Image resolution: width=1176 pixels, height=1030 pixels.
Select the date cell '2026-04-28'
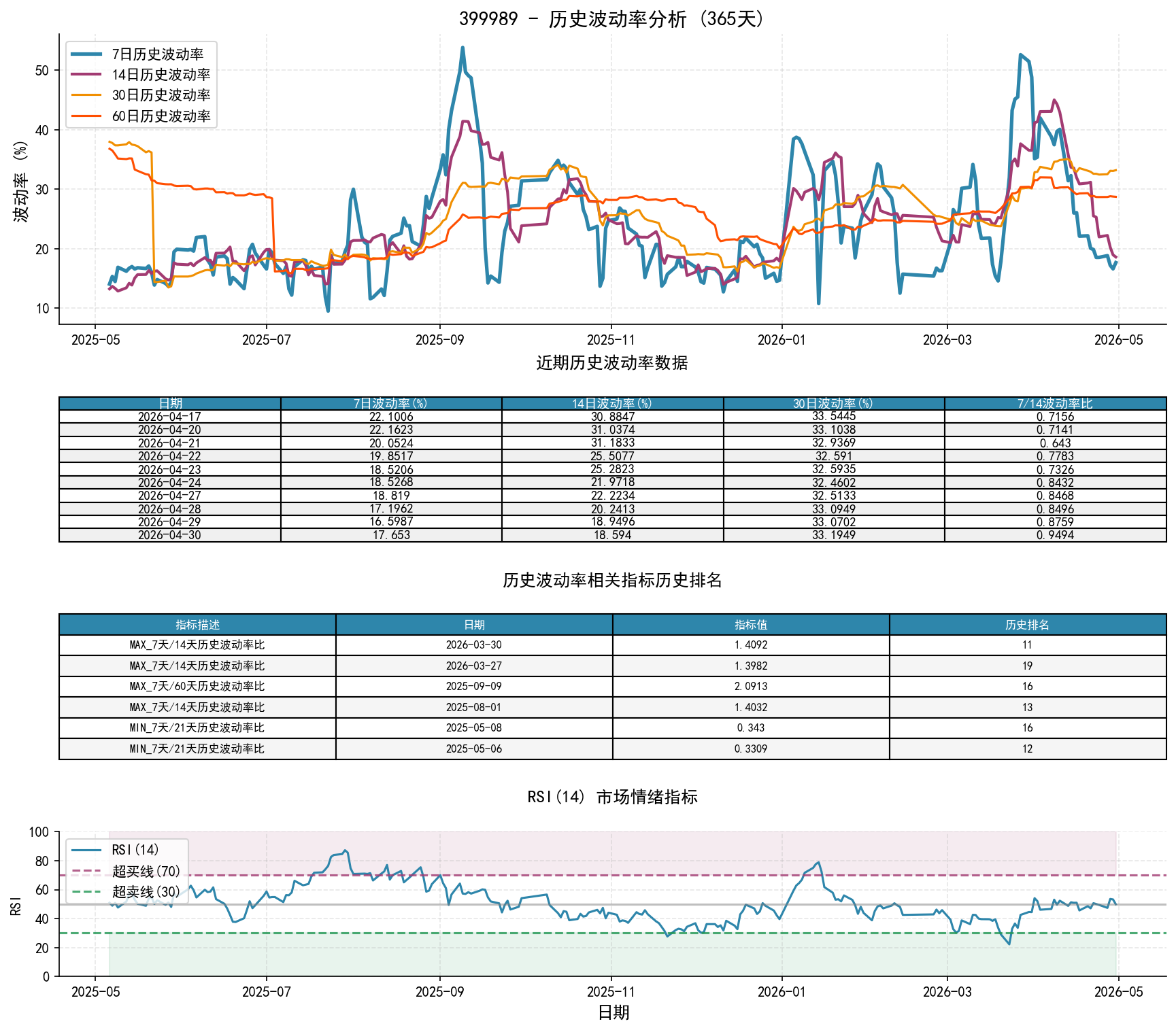click(170, 509)
